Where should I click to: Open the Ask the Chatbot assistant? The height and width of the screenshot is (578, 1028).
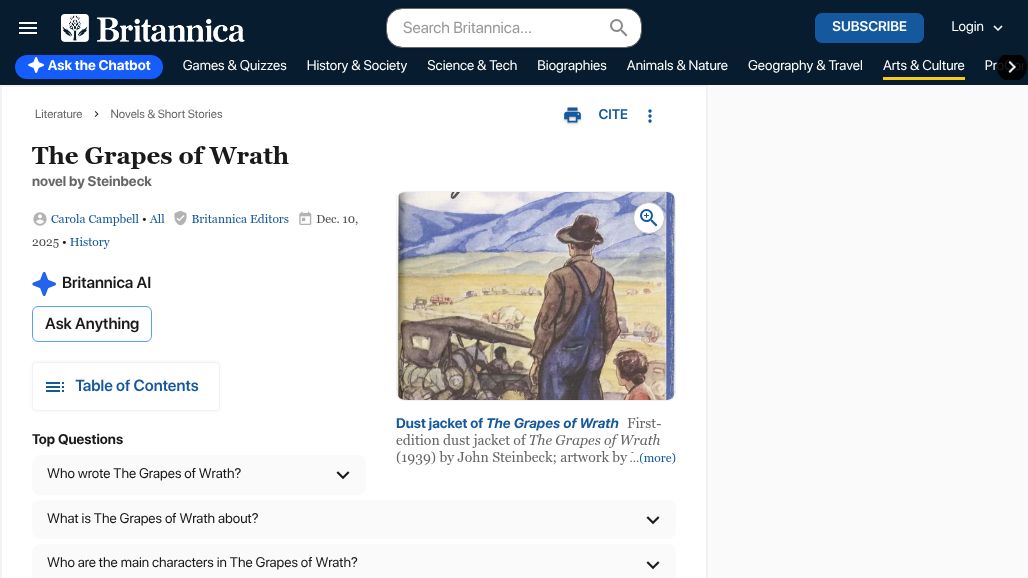point(88,66)
